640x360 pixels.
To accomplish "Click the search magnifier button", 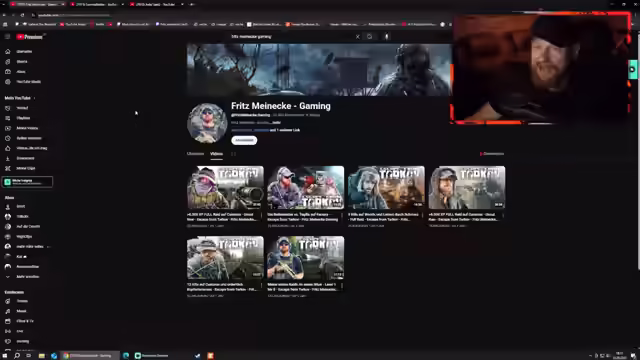I will pyautogui.click(x=369, y=36).
